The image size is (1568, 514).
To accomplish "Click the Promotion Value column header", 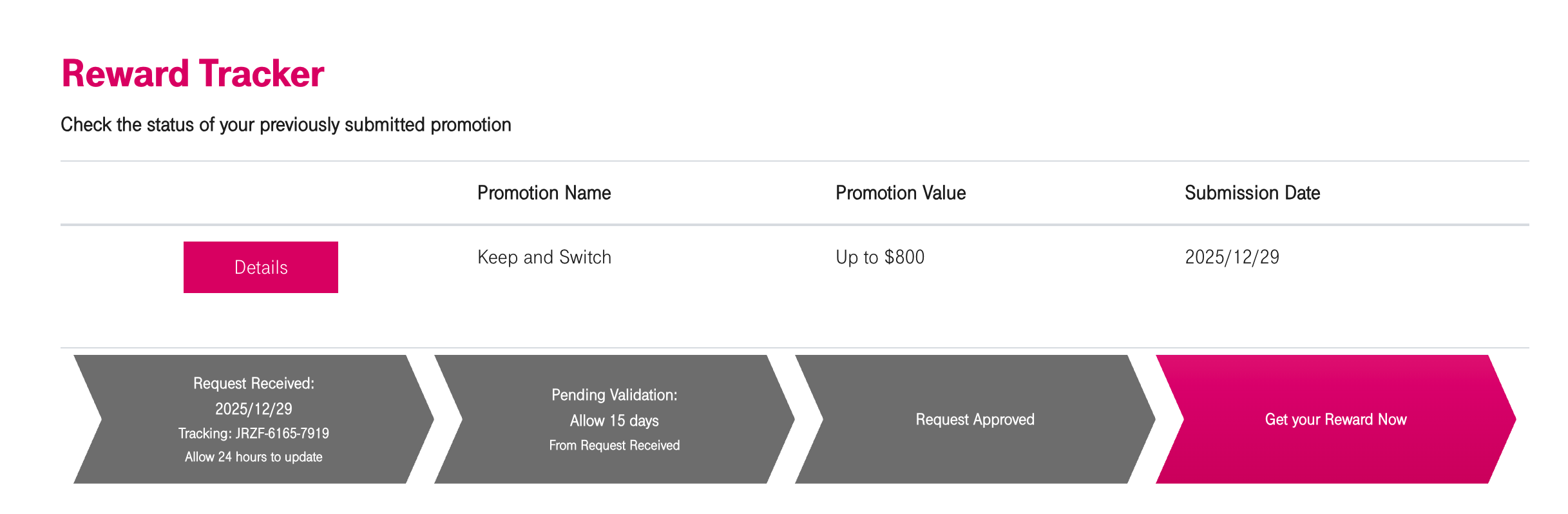I will [x=900, y=193].
